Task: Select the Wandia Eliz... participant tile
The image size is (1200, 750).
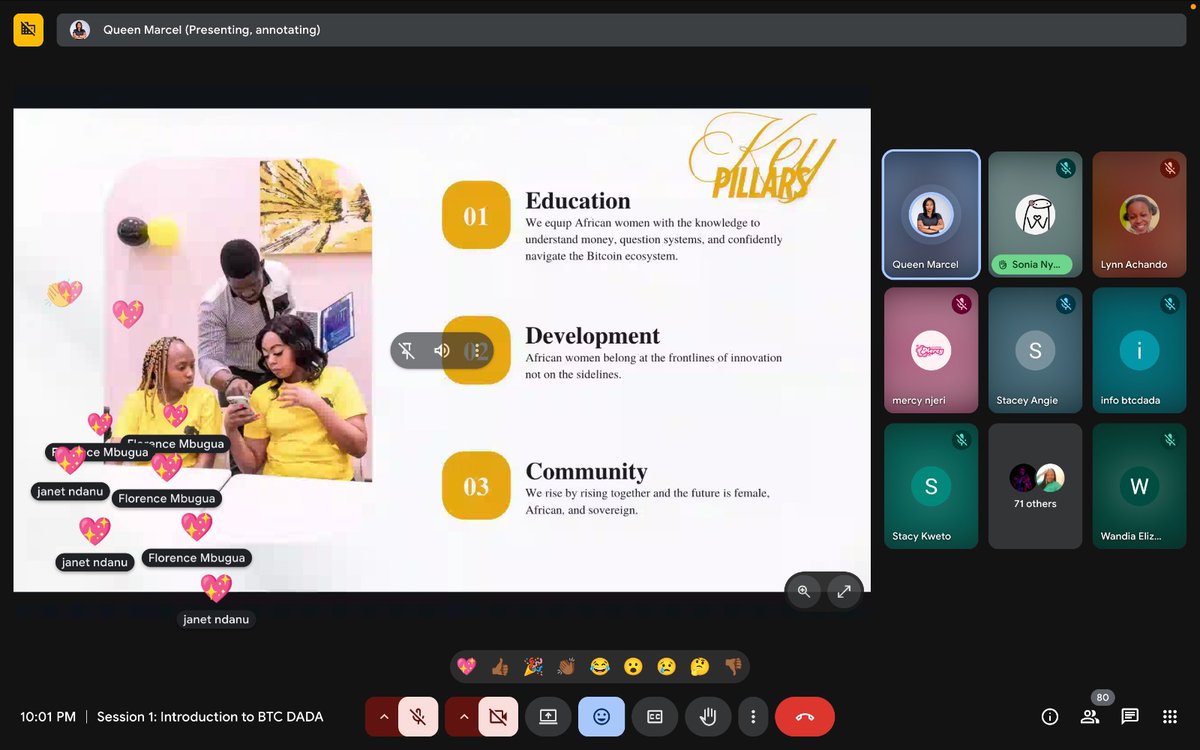Action: 1139,486
